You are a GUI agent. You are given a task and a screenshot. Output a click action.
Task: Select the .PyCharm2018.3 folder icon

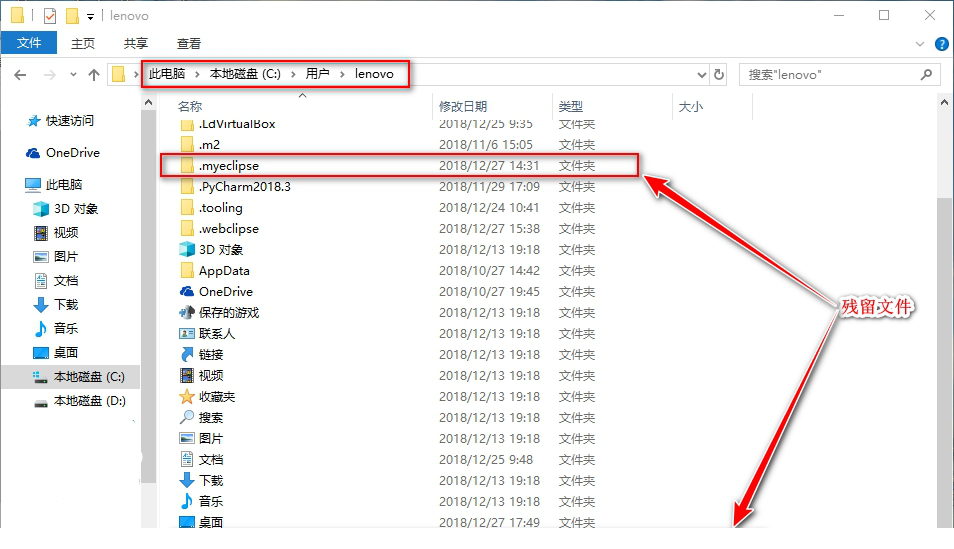pyautogui.click(x=187, y=186)
